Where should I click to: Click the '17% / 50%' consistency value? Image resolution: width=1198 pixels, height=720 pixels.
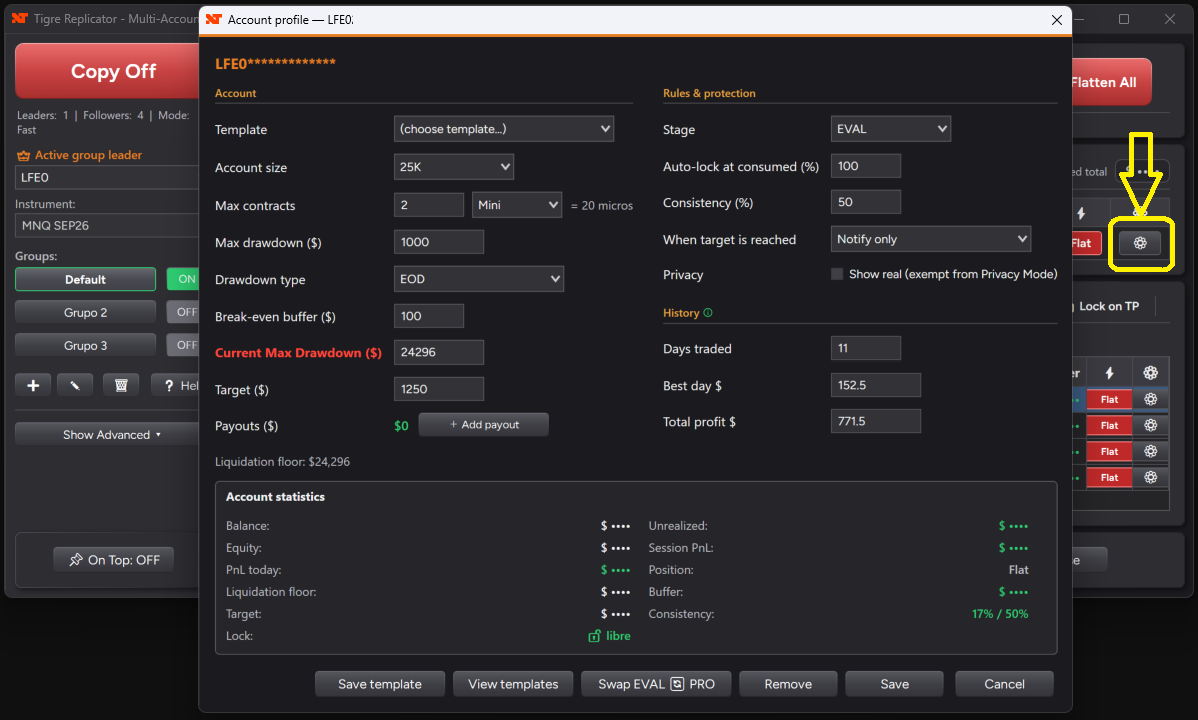click(999, 614)
